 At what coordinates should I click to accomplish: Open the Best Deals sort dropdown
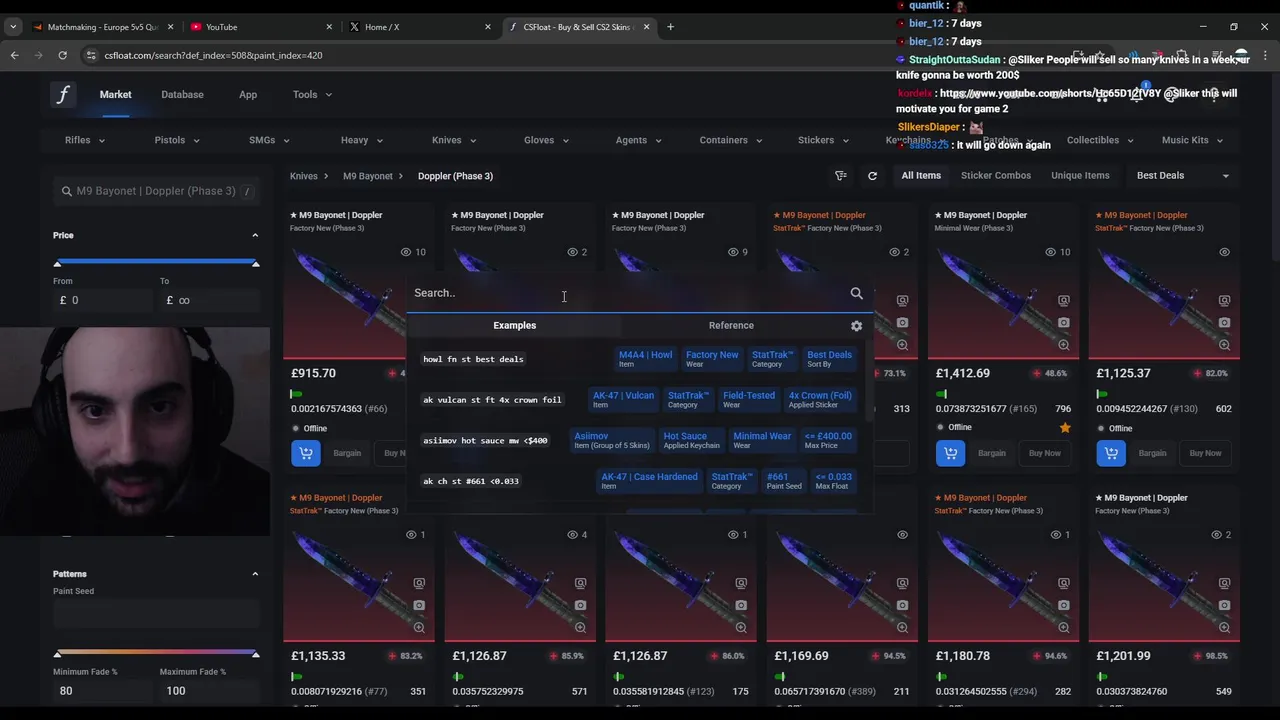(1183, 176)
